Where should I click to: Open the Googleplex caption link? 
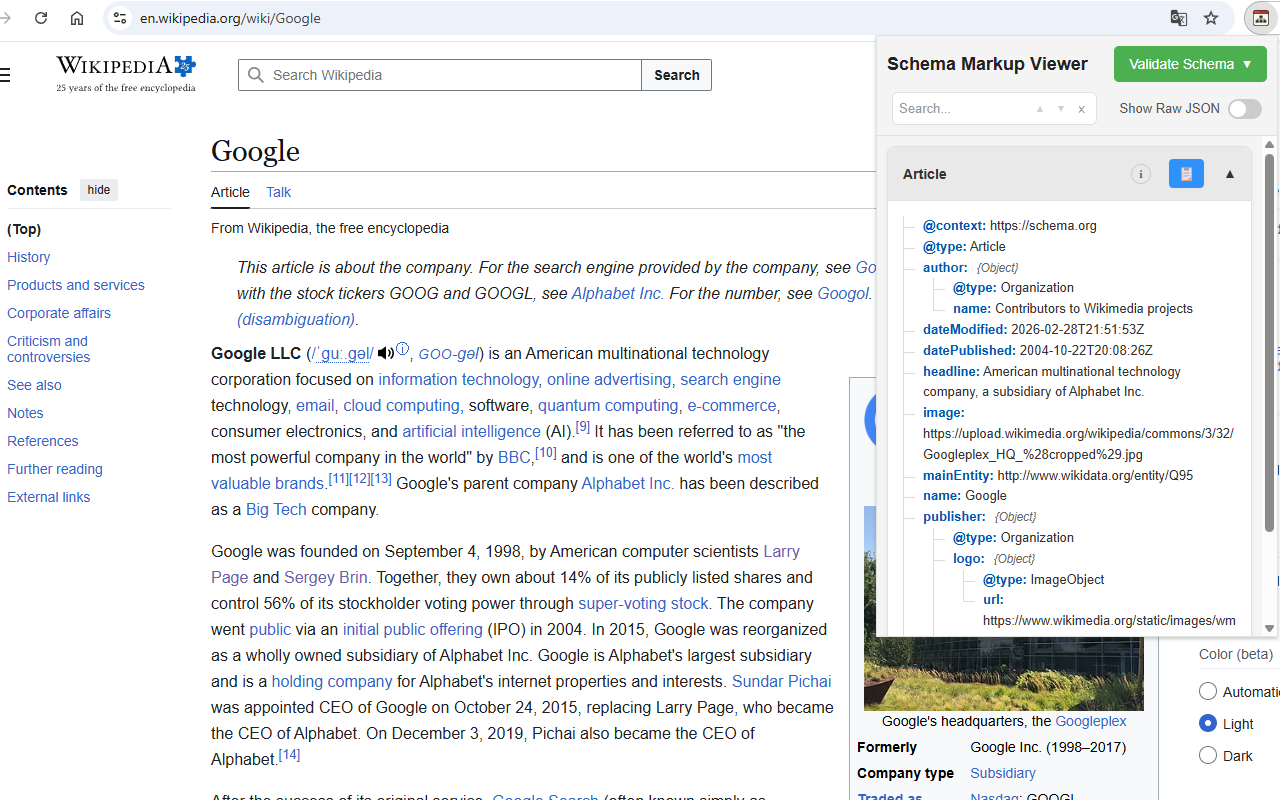[1091, 721]
